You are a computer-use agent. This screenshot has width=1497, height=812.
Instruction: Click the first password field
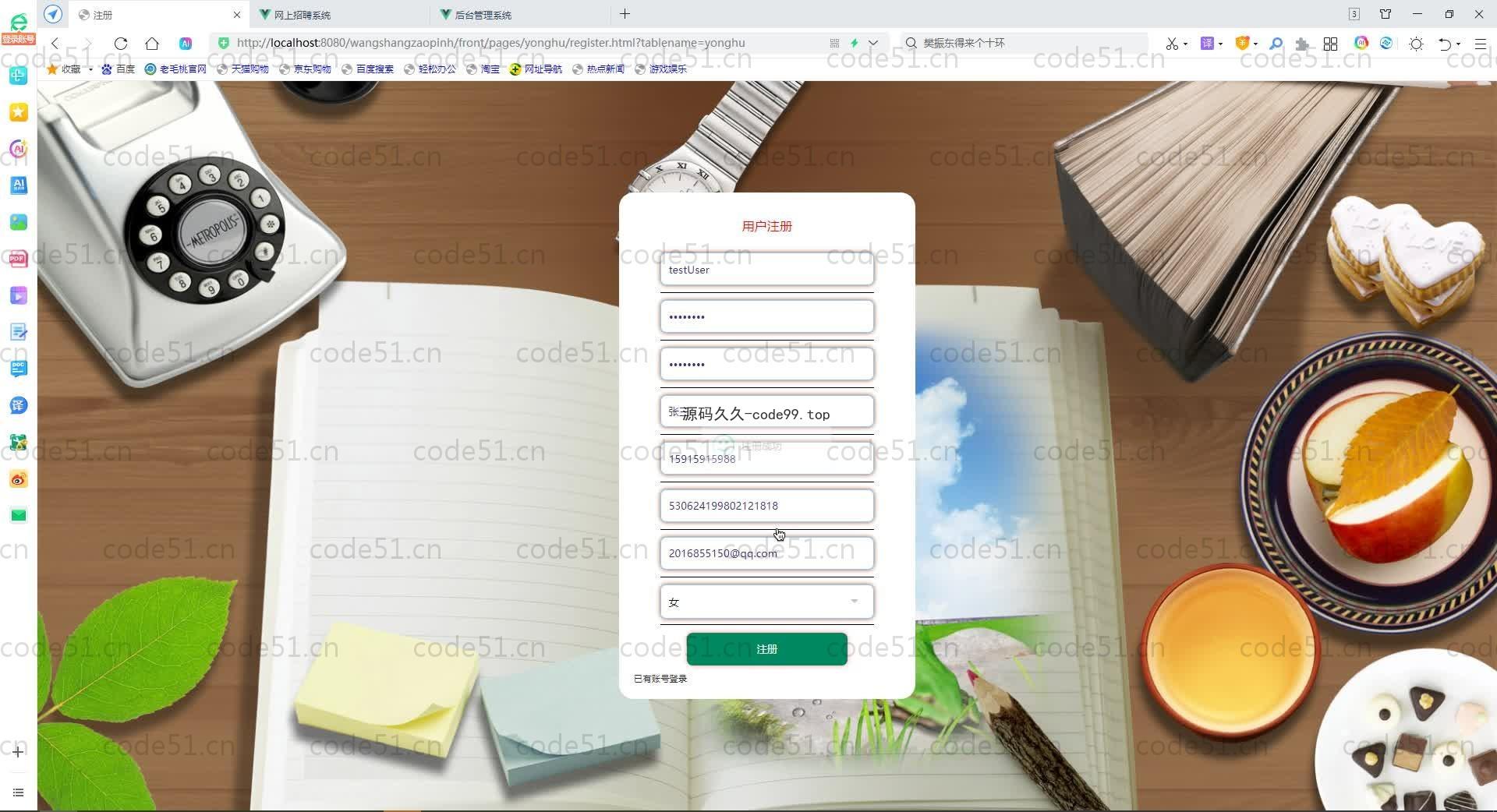[766, 316]
